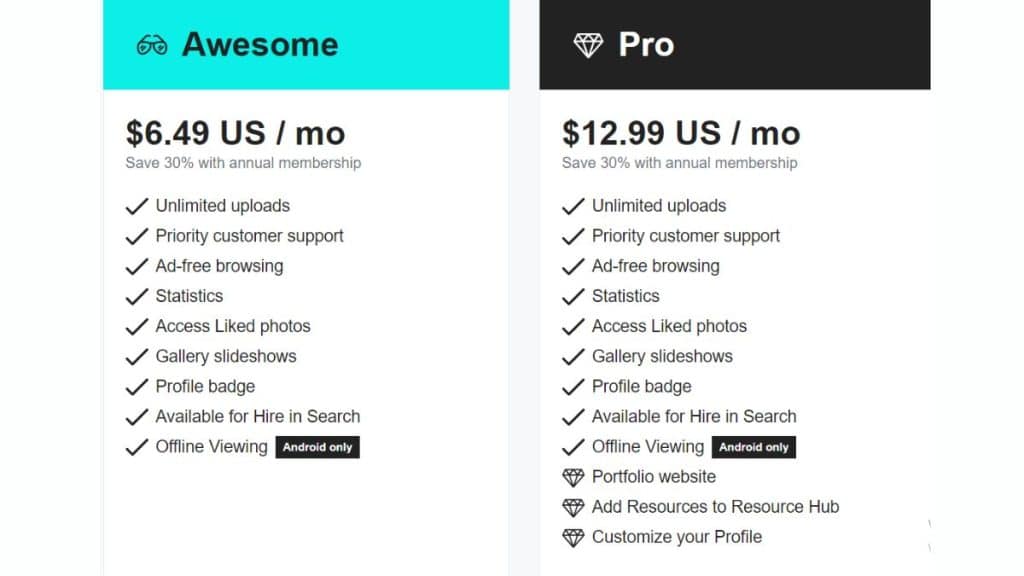Click Save 30% annual membership under Pro
This screenshot has width=1024, height=576.
[680, 162]
